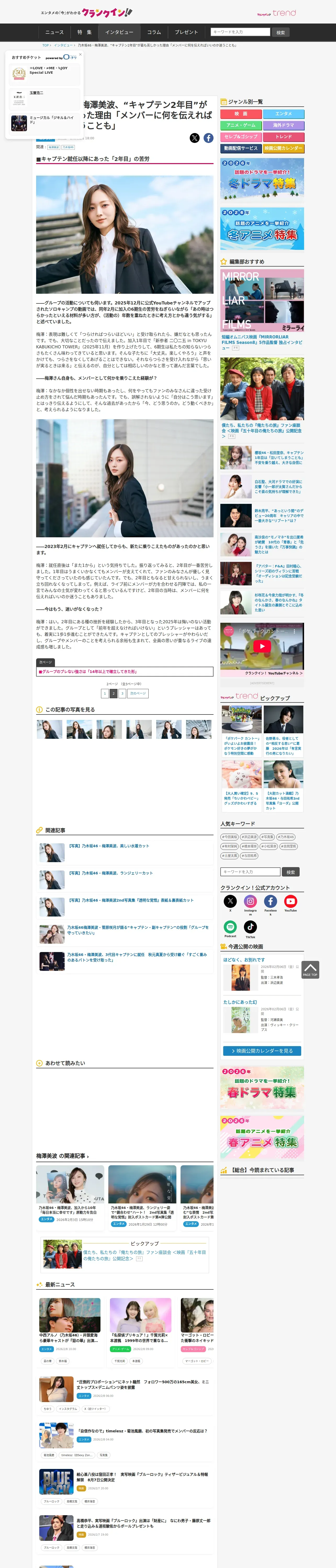
Task: Open コラム menu item
Action: tap(154, 32)
